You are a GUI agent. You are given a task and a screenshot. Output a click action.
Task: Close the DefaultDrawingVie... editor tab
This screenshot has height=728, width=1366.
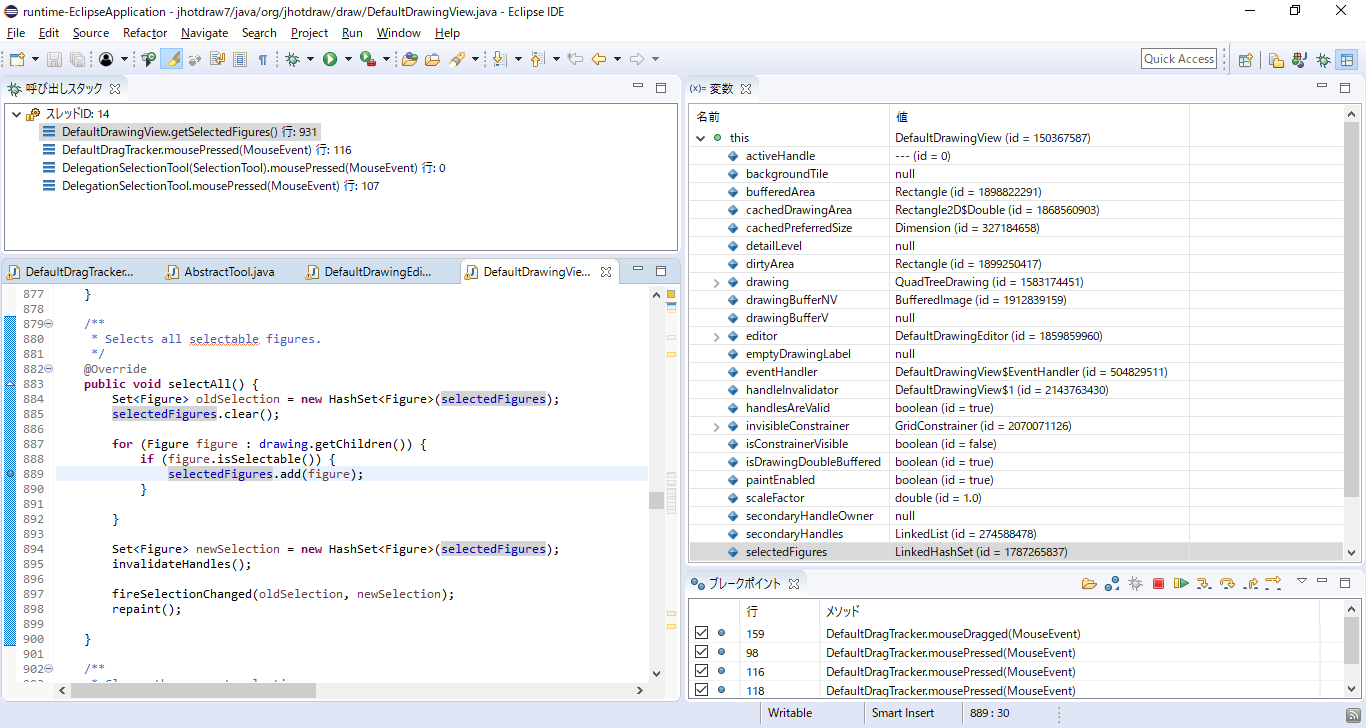(x=605, y=272)
